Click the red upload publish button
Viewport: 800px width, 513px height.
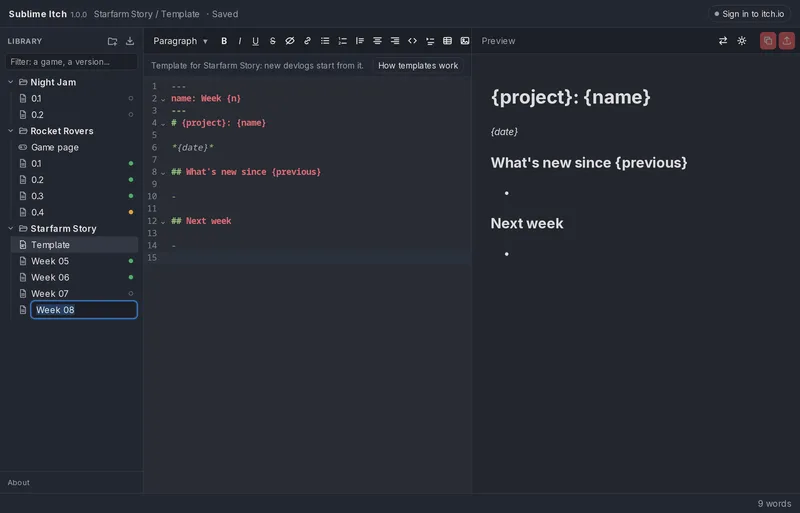pyautogui.click(x=787, y=41)
